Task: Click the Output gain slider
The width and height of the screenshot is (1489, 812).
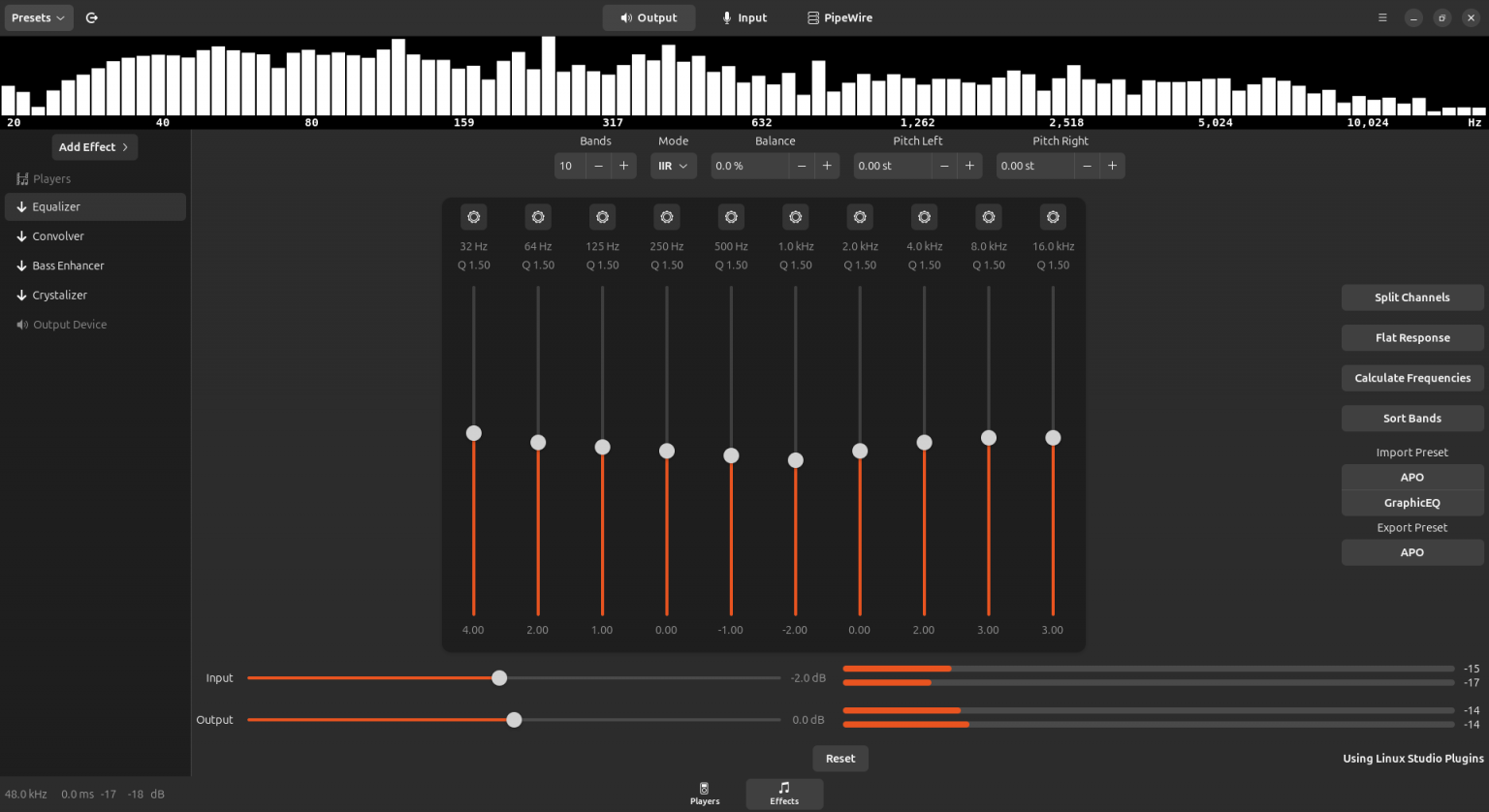Action: [x=513, y=719]
